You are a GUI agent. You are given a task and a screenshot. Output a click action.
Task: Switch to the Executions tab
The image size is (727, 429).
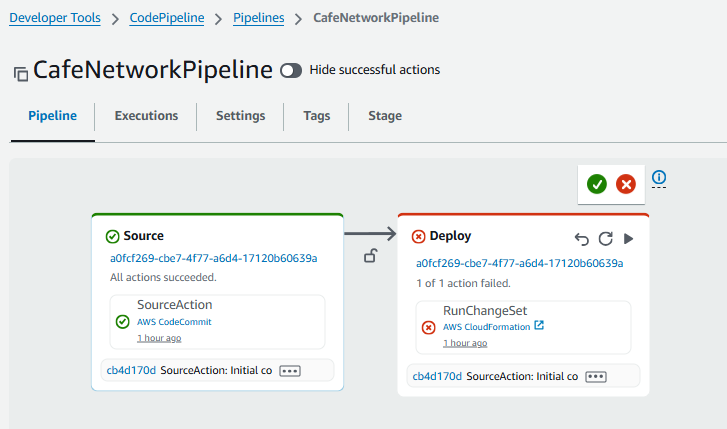[x=146, y=115]
